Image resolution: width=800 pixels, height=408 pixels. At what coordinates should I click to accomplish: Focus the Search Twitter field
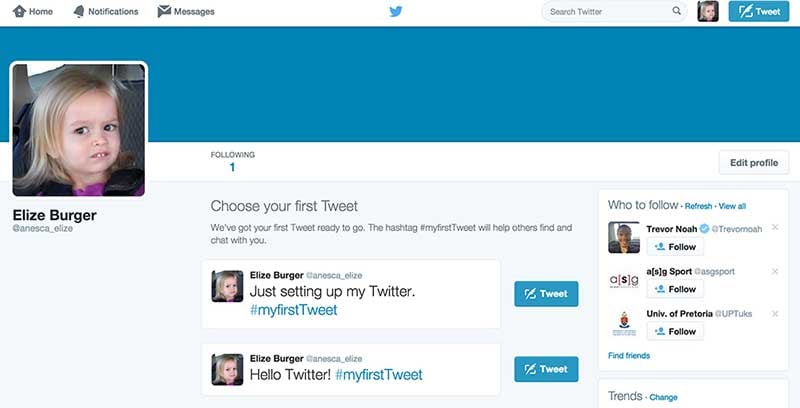[x=614, y=11]
